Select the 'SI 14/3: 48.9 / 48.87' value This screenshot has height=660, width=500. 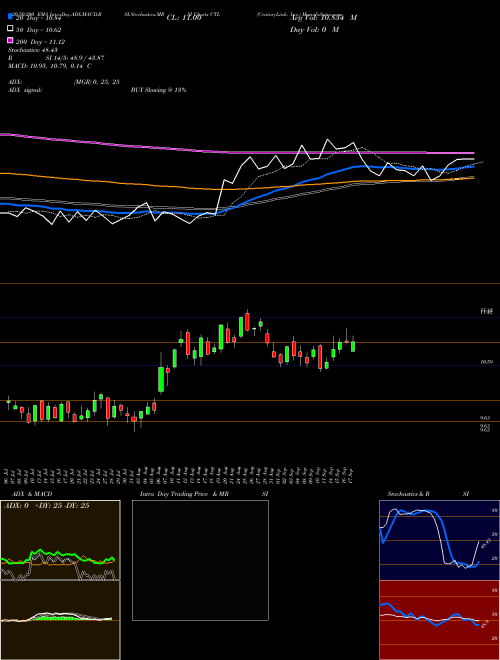coord(75,58)
